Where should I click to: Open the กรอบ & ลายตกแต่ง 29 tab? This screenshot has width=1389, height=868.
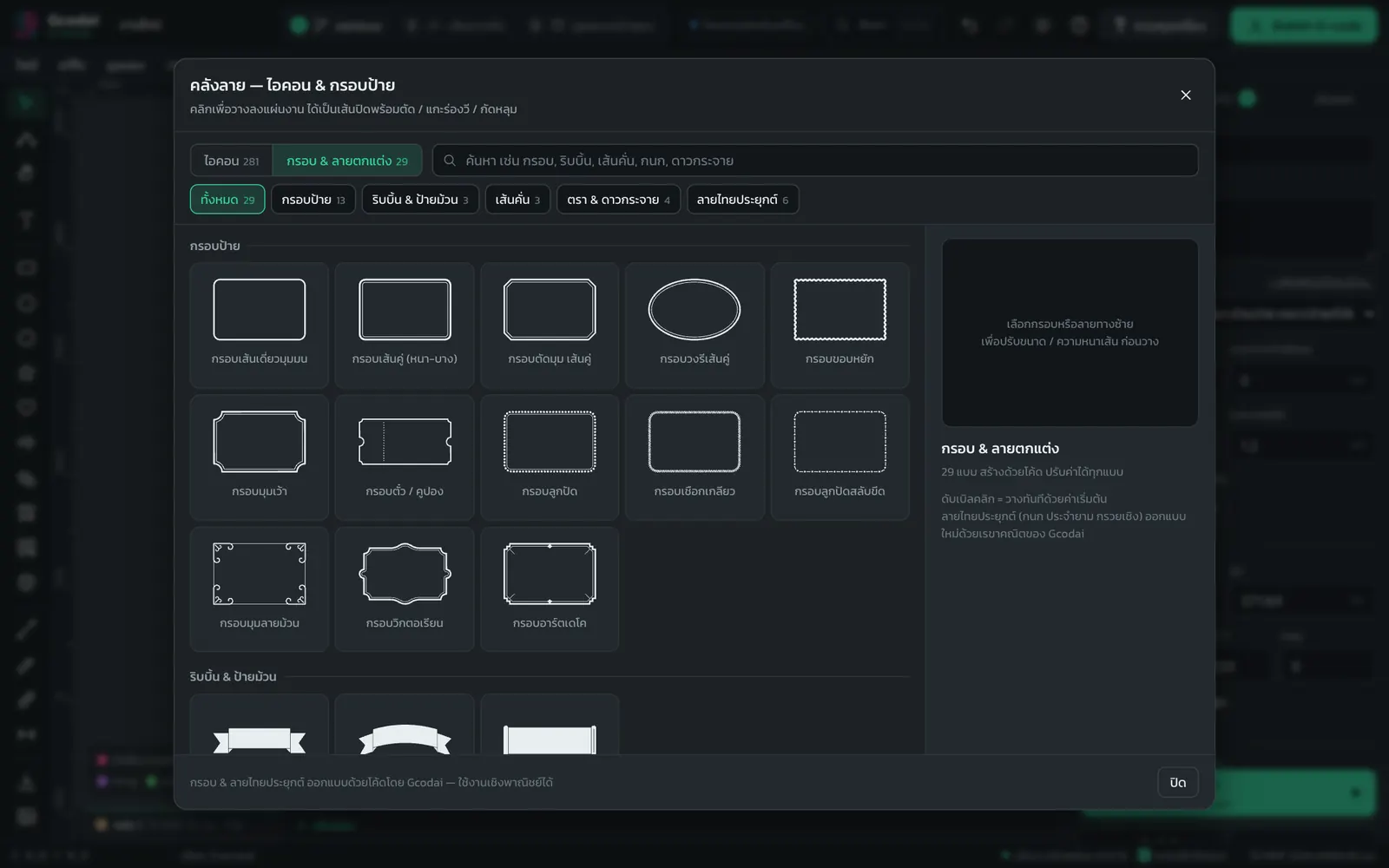(x=347, y=161)
